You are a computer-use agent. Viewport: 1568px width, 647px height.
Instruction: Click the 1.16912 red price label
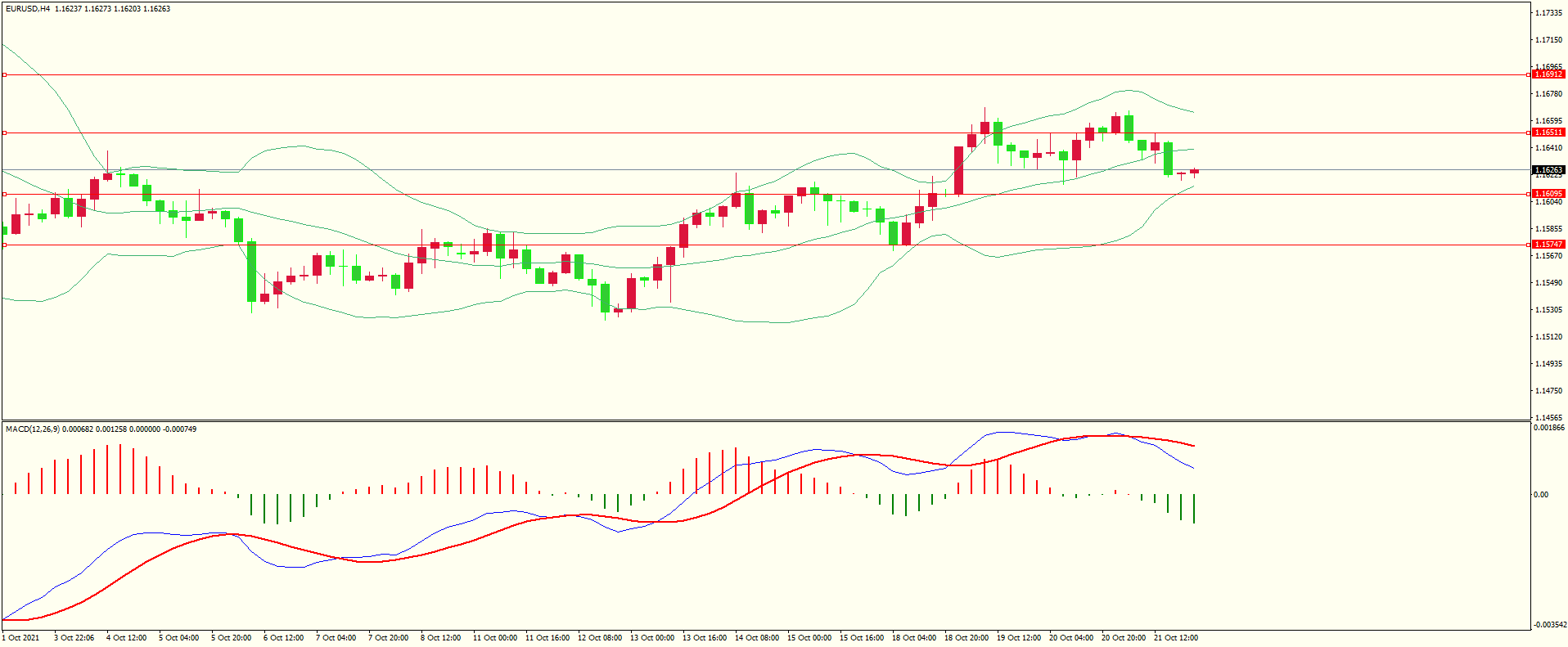1548,74
